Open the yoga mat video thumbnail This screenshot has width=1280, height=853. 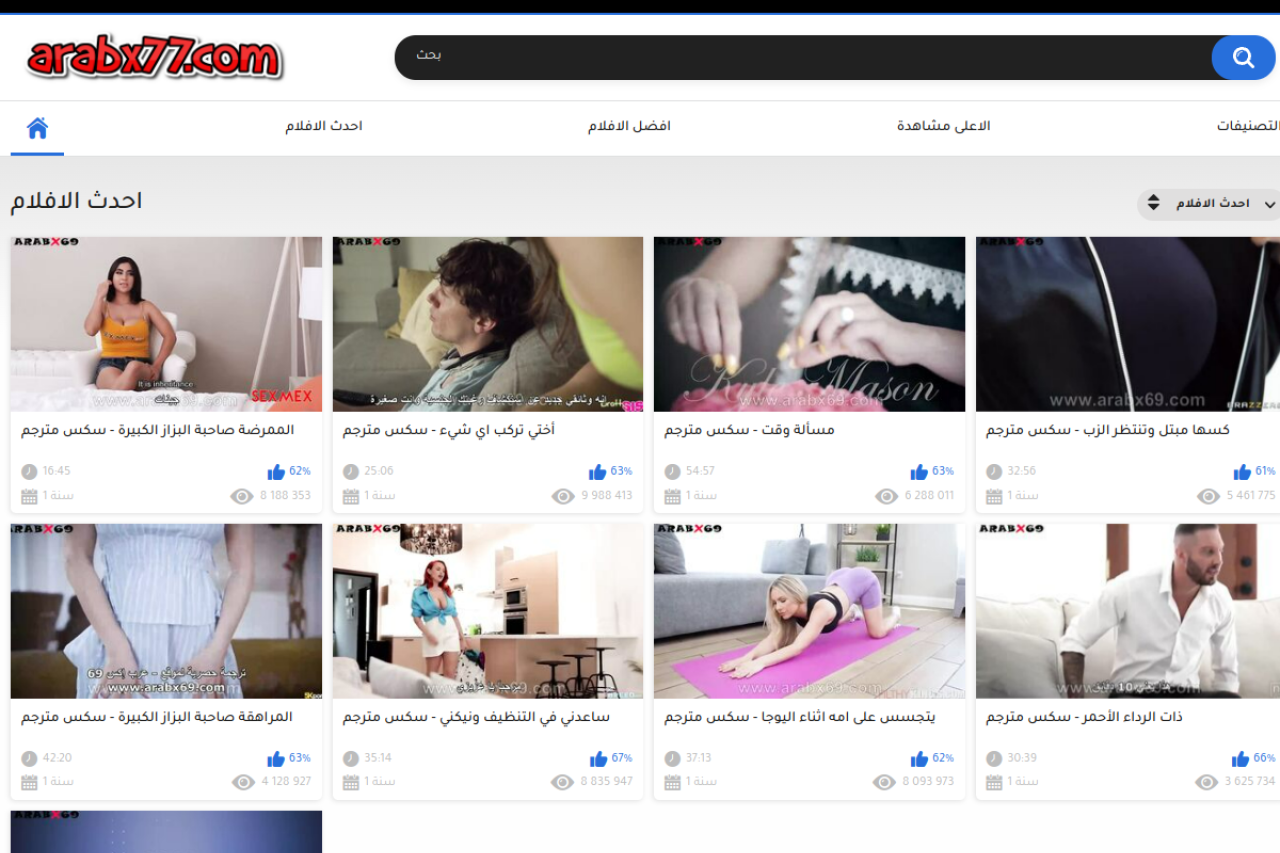pos(809,611)
